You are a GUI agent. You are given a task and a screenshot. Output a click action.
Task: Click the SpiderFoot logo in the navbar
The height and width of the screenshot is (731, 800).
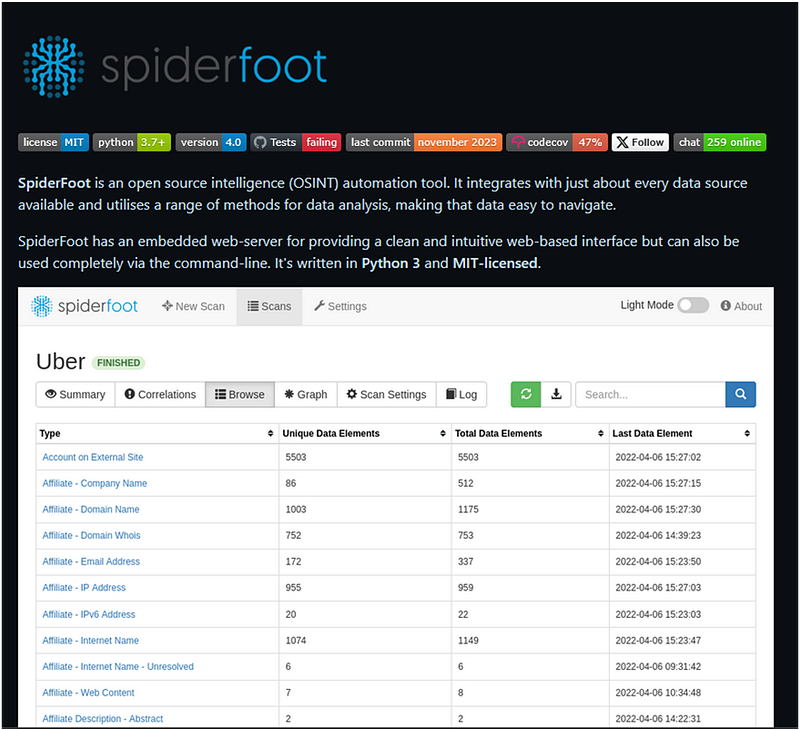(x=84, y=306)
